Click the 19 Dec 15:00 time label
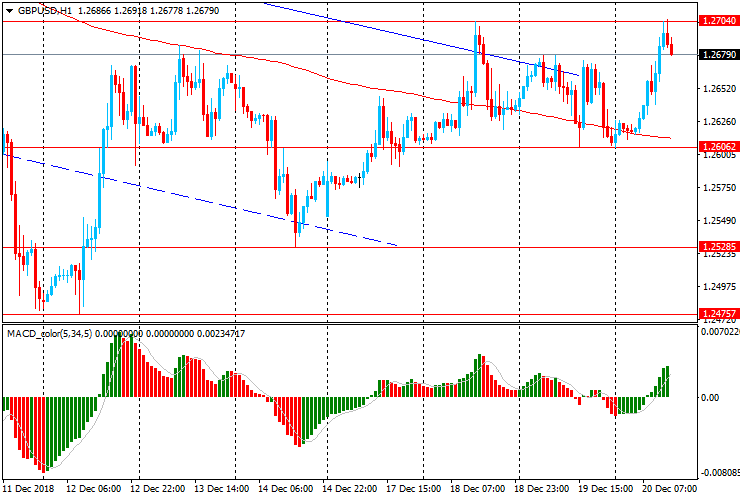This screenshot has width=740, height=500. 605,489
